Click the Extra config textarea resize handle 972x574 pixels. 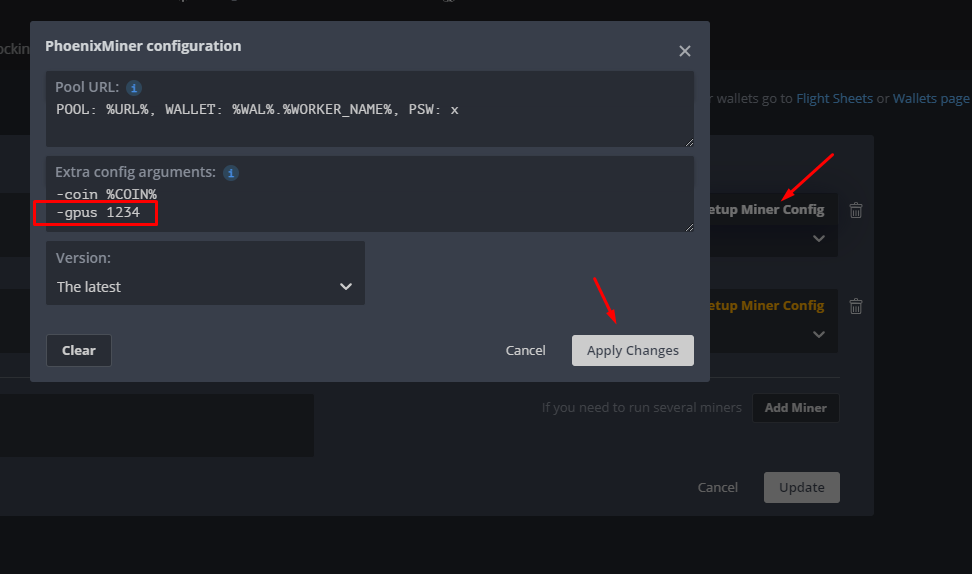[689, 227]
